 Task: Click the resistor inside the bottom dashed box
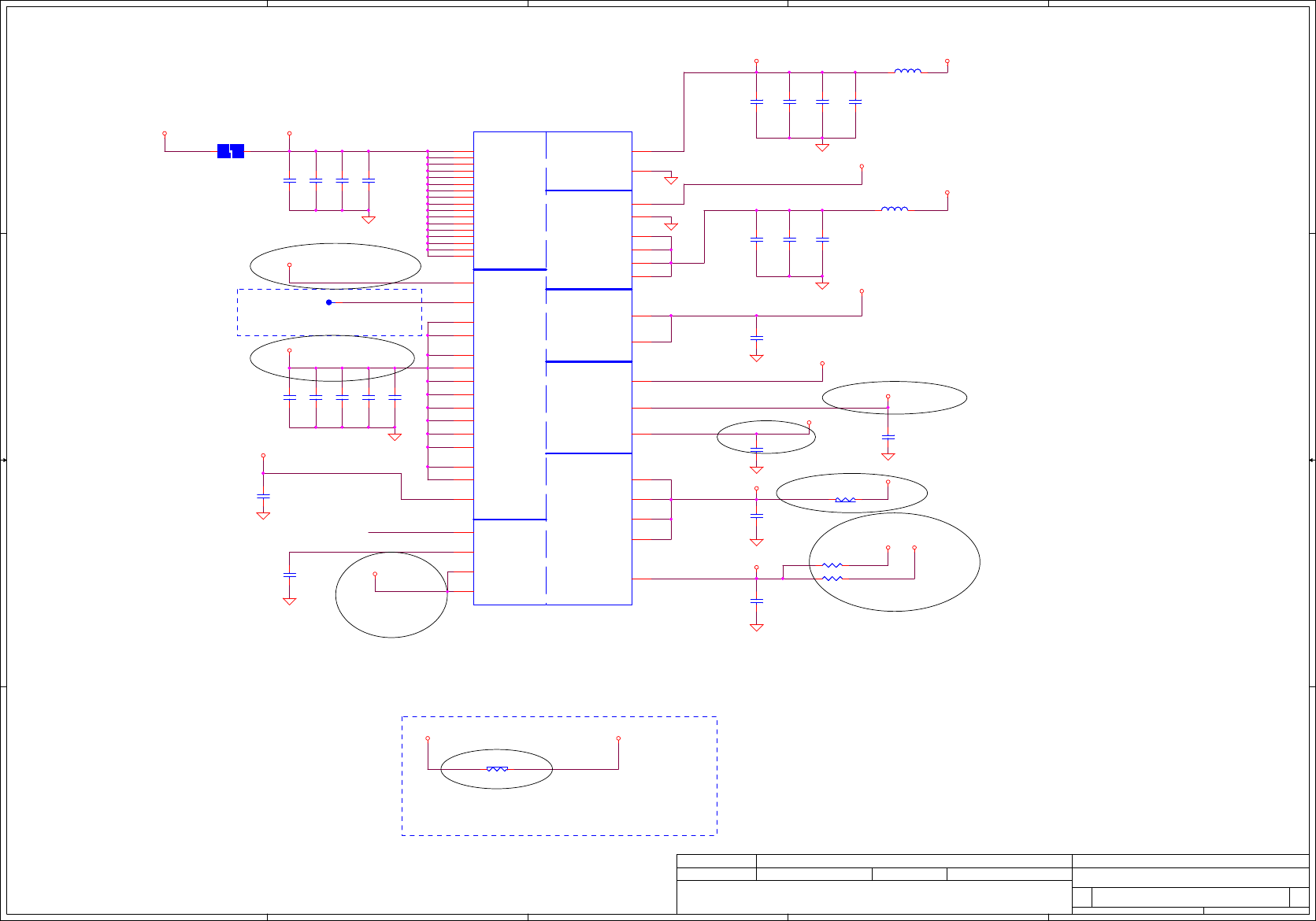point(497,768)
